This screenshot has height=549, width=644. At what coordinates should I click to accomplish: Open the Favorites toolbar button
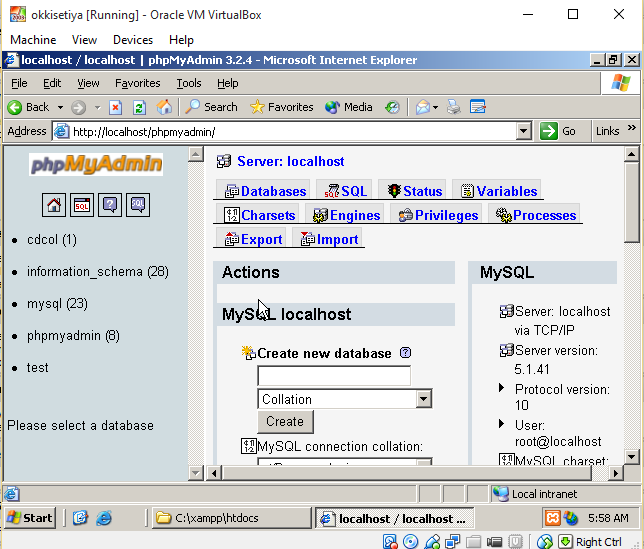pyautogui.click(x=282, y=107)
